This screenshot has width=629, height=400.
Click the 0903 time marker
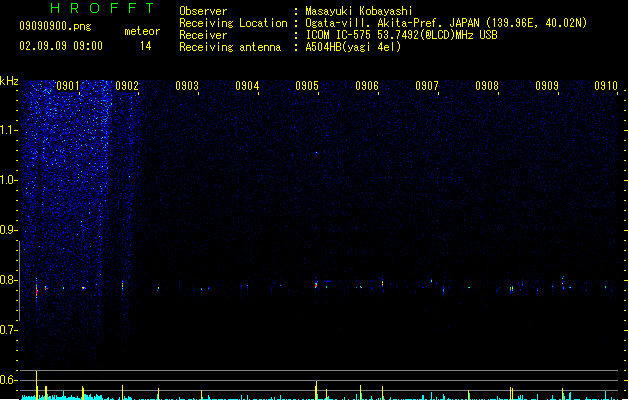click(187, 86)
